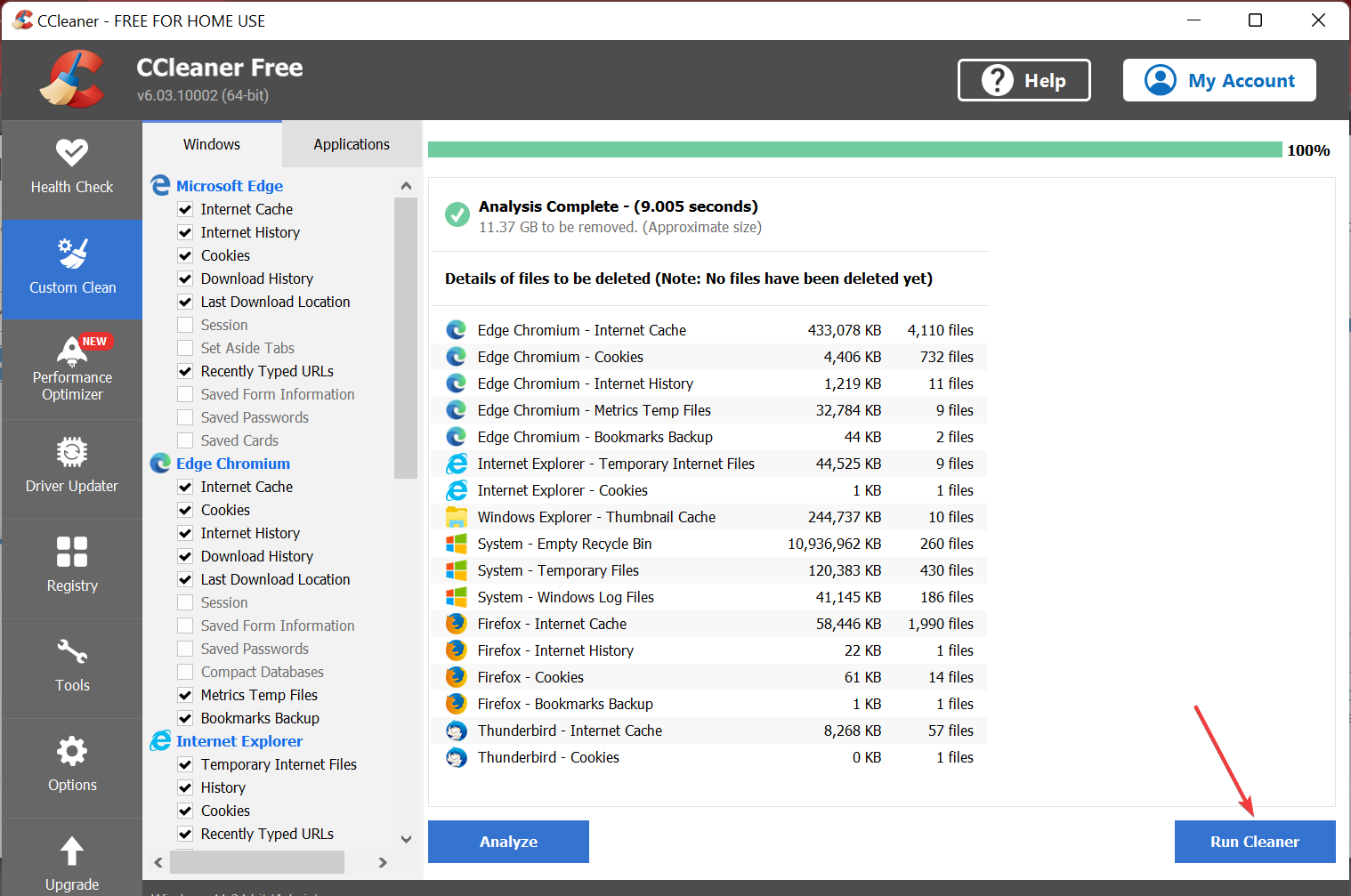Click the Run Cleaner button

1255,842
